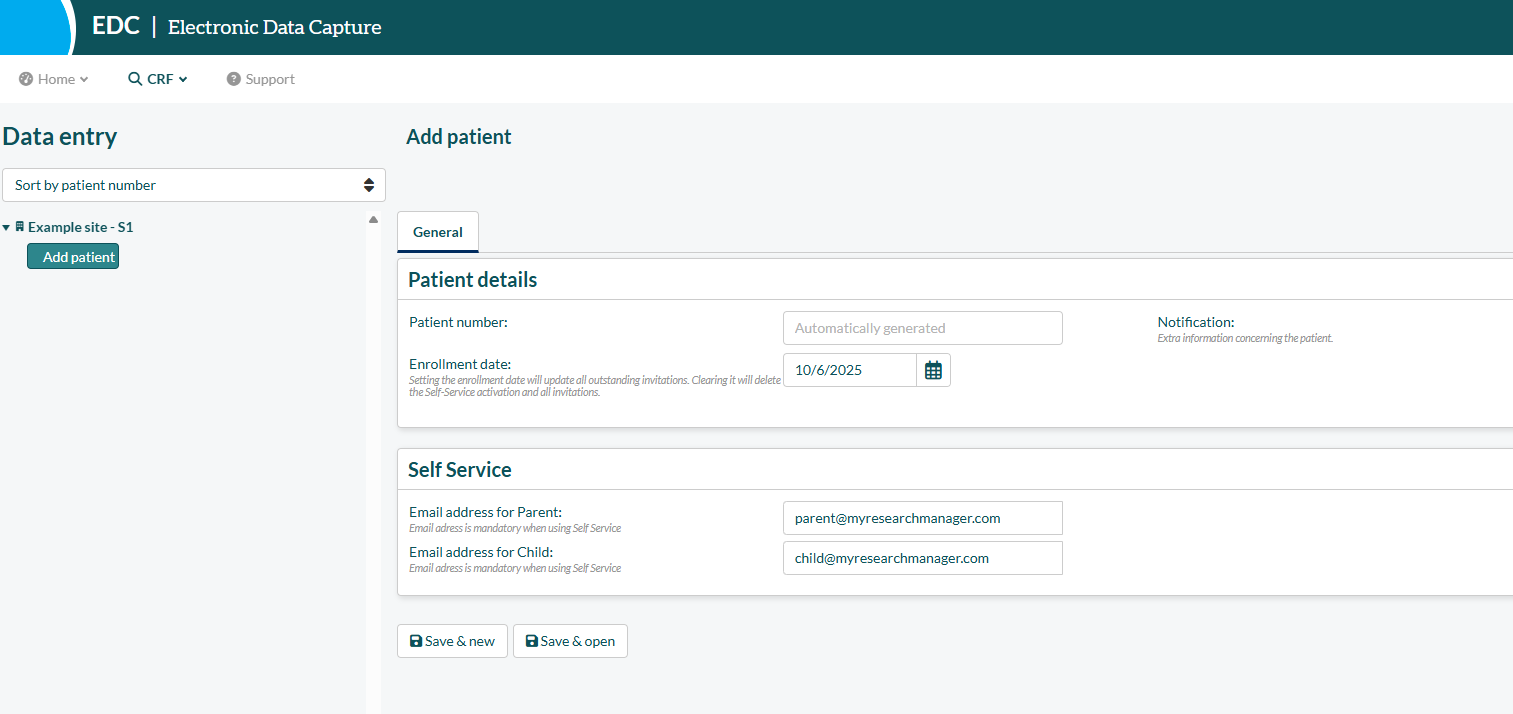Click the Save & open button

[x=570, y=641]
